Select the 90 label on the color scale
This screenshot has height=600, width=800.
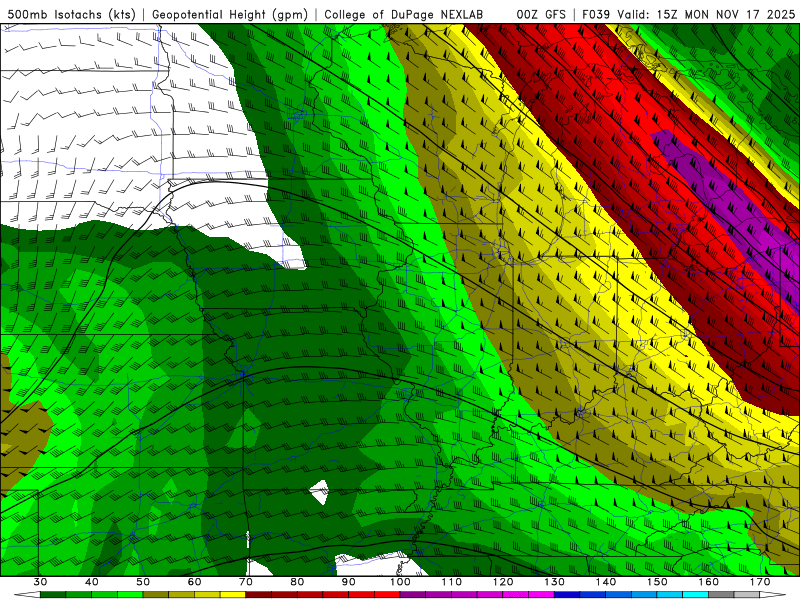pos(349,582)
